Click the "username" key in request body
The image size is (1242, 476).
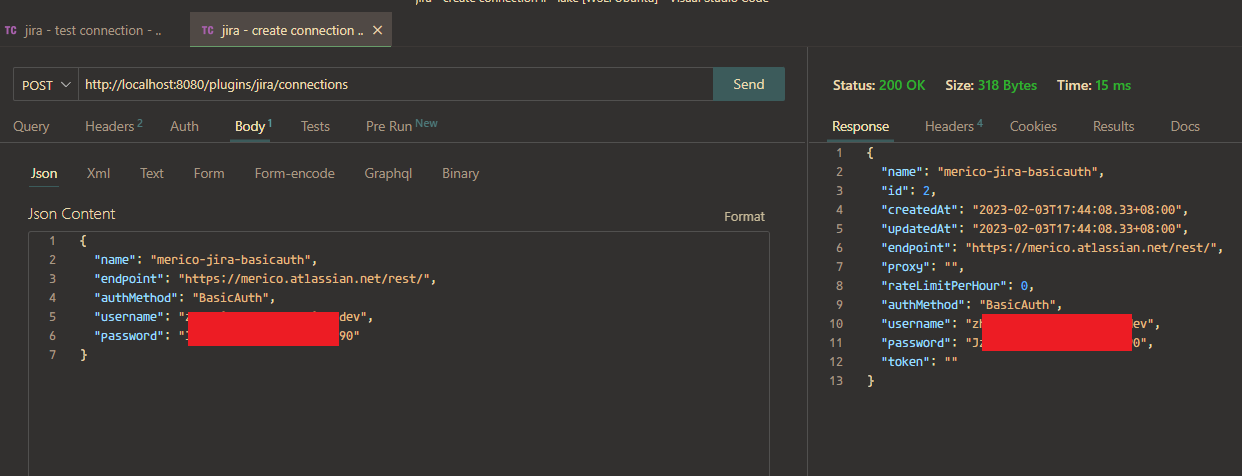coord(128,316)
